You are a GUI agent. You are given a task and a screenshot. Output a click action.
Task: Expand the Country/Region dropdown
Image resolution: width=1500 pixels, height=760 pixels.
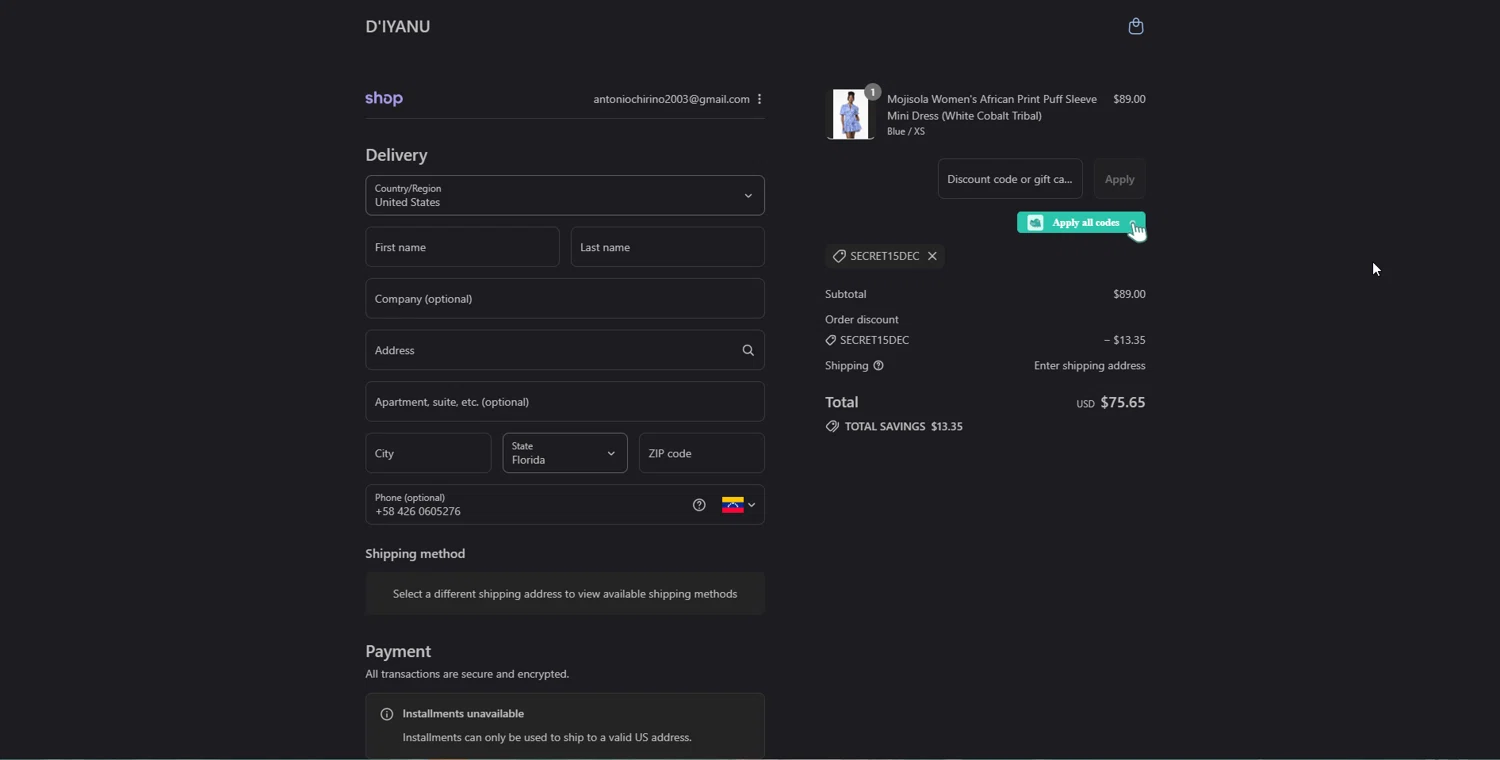coord(565,196)
